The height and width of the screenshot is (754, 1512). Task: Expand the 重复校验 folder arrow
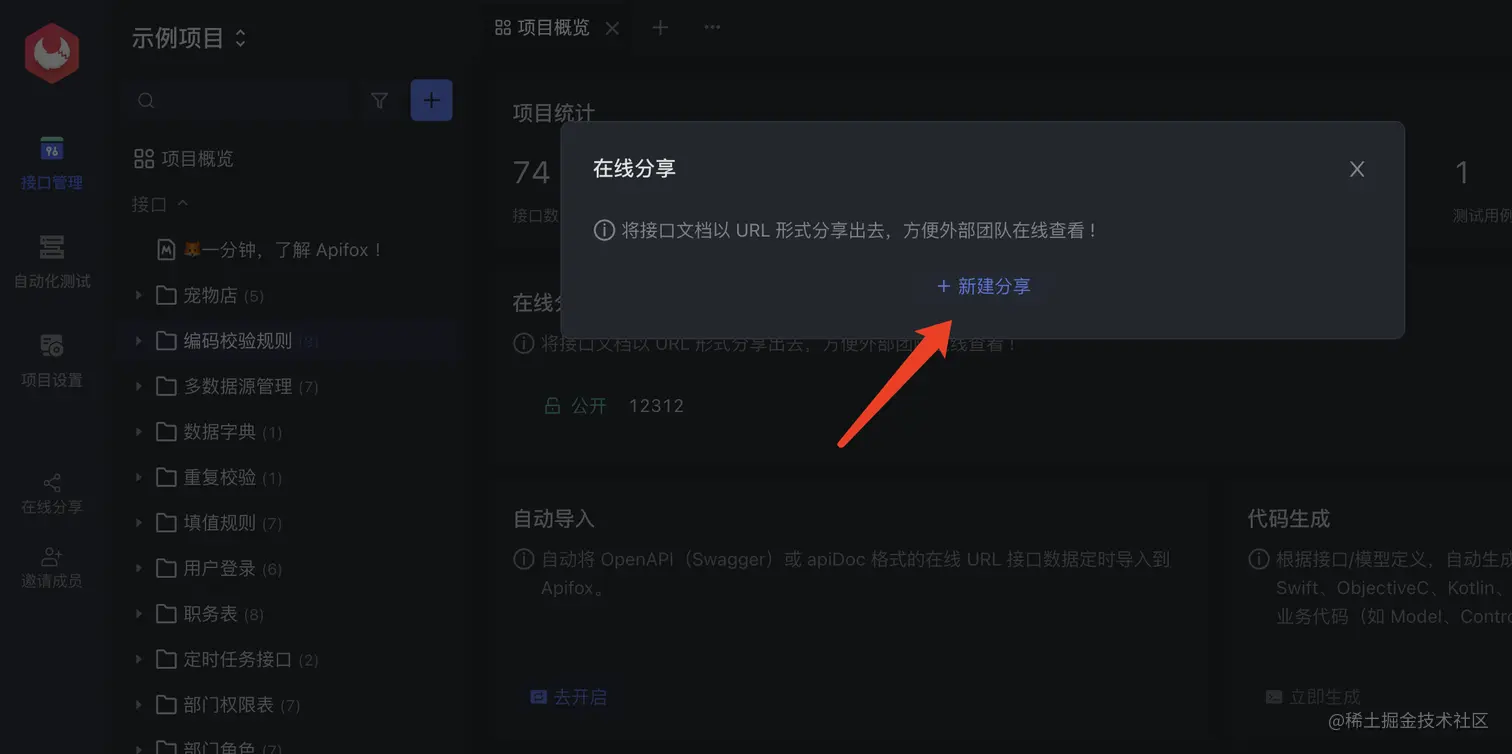point(139,477)
